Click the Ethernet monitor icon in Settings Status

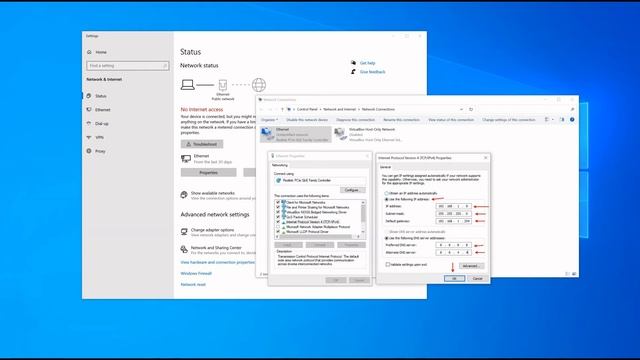186,158
